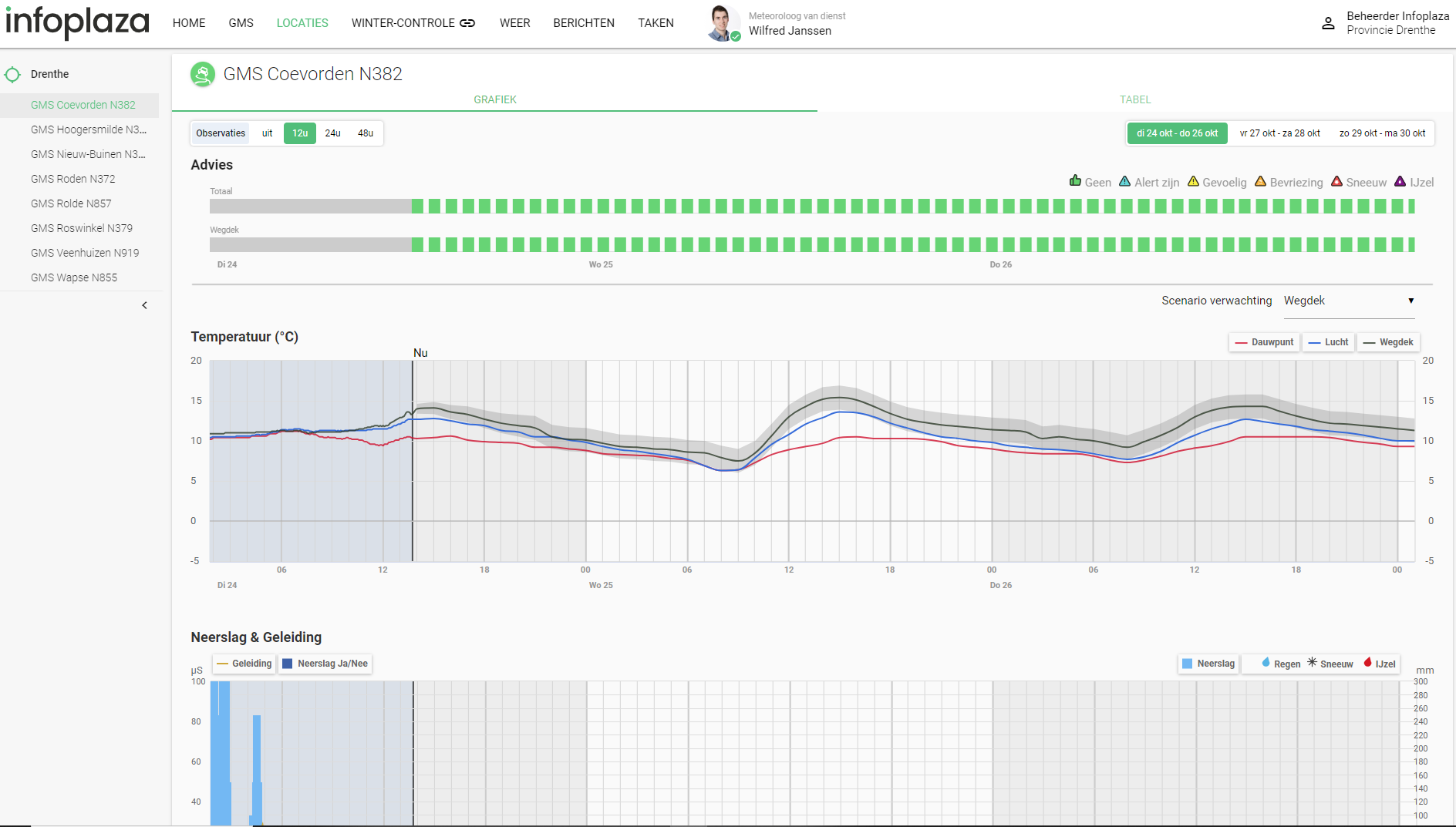Click the Drenthe location target icon

tap(12, 75)
